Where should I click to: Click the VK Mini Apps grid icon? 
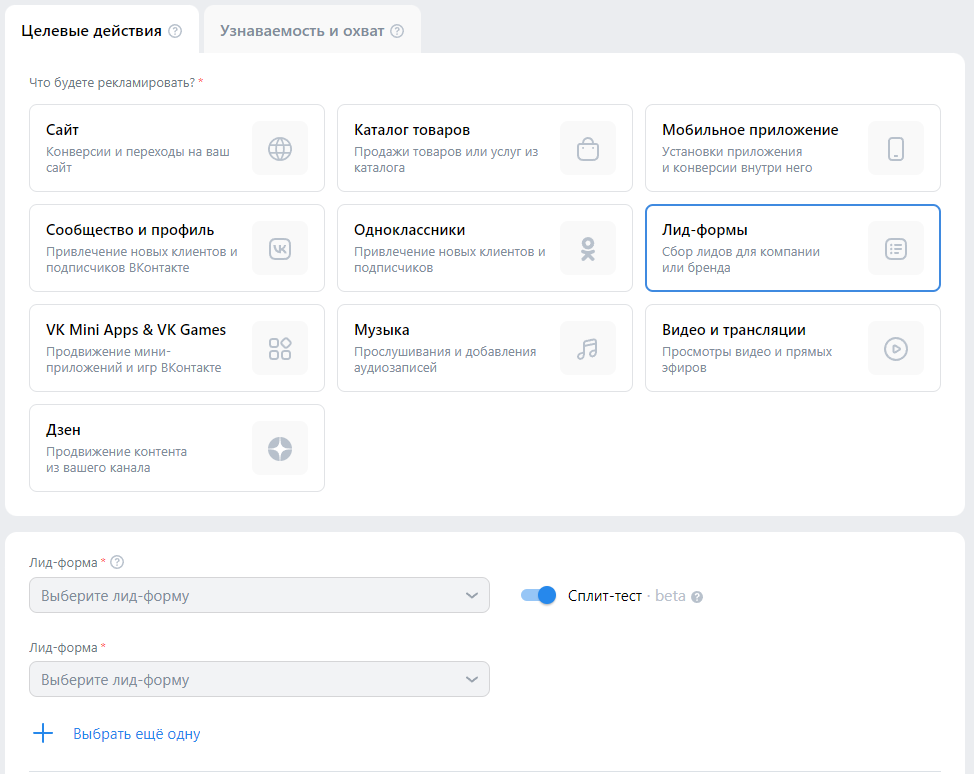click(280, 349)
